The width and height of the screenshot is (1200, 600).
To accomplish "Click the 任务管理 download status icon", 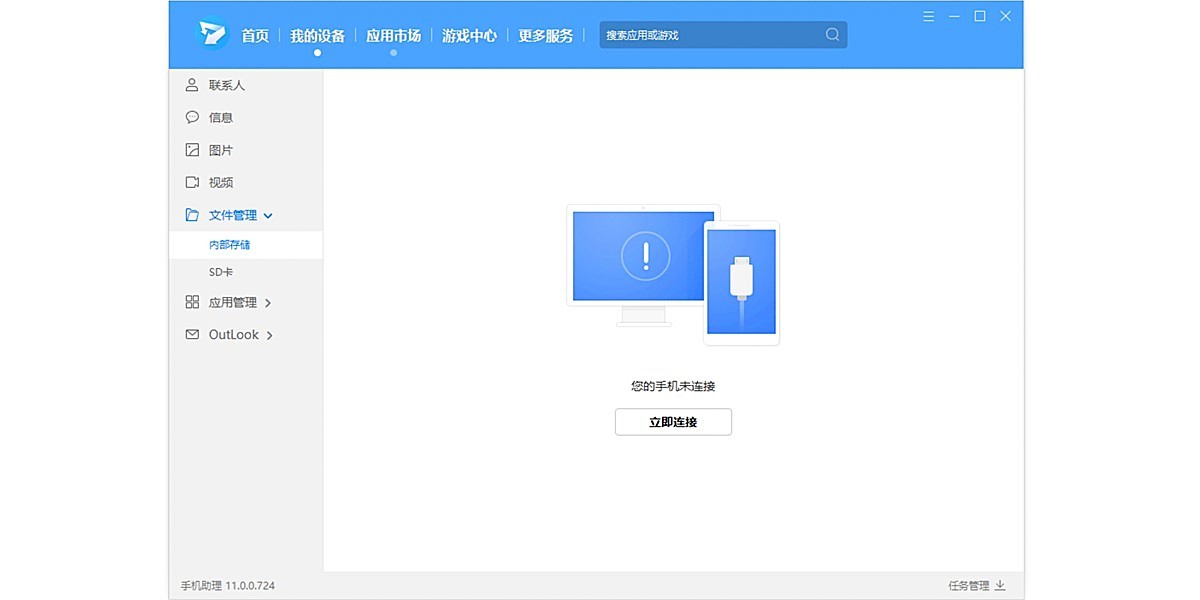I will 1000,585.
